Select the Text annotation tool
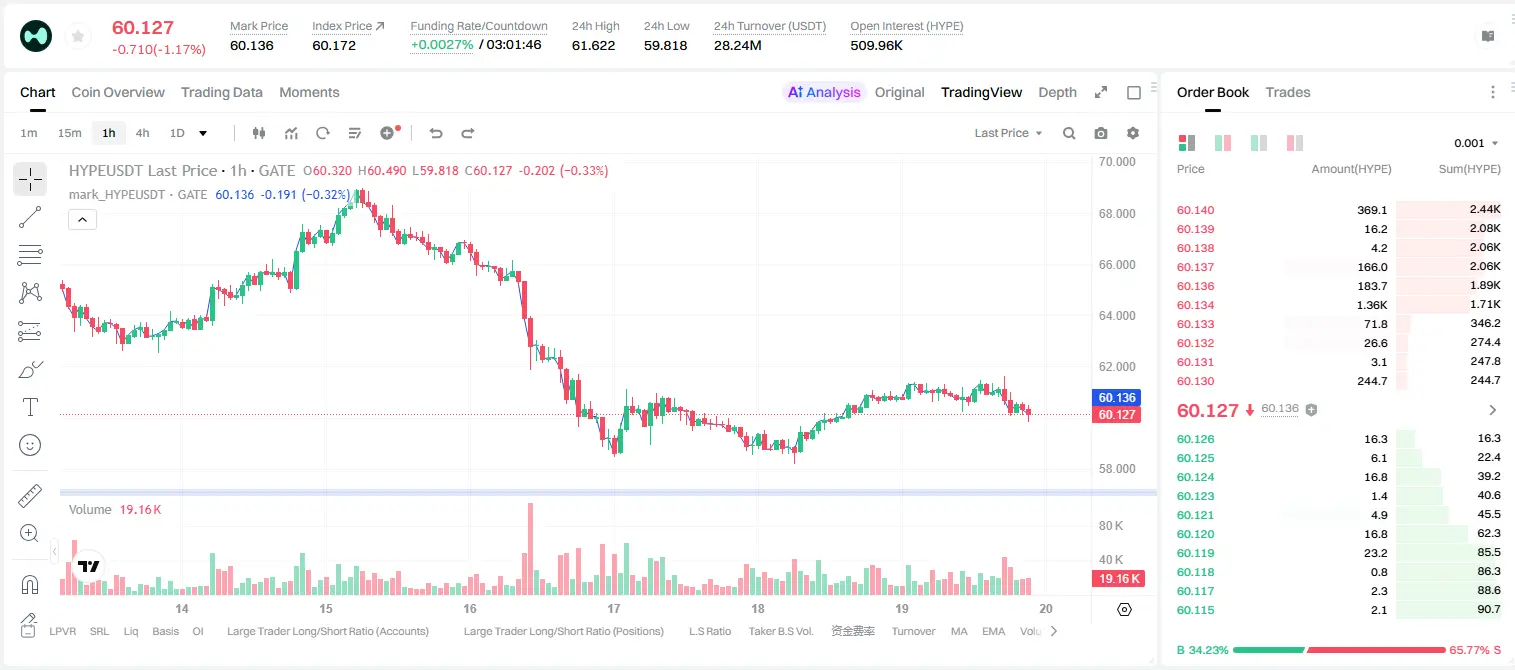This screenshot has width=1515, height=670. tap(30, 407)
